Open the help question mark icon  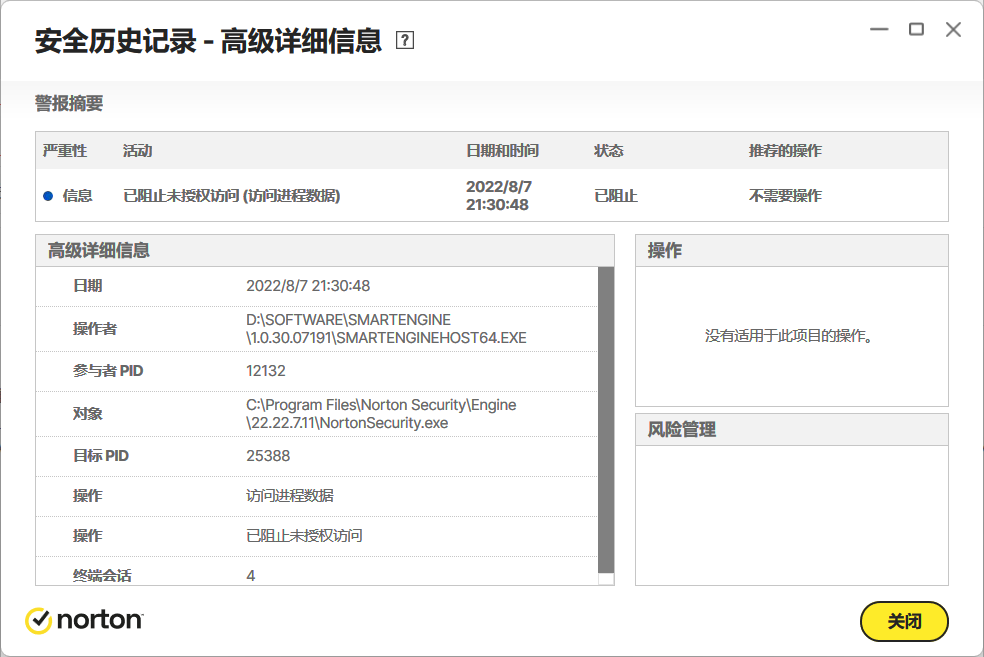point(405,41)
